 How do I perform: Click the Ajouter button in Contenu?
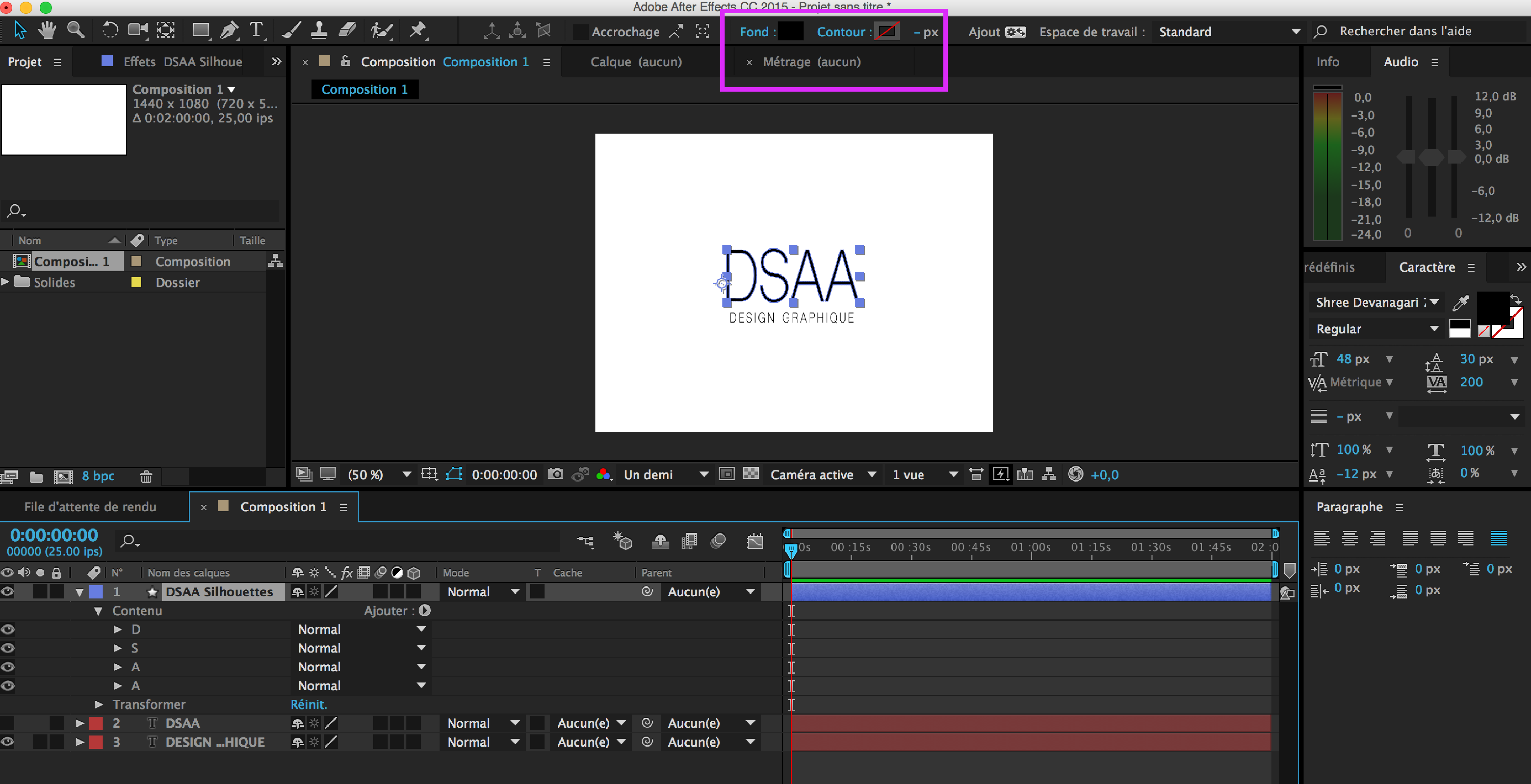point(424,610)
